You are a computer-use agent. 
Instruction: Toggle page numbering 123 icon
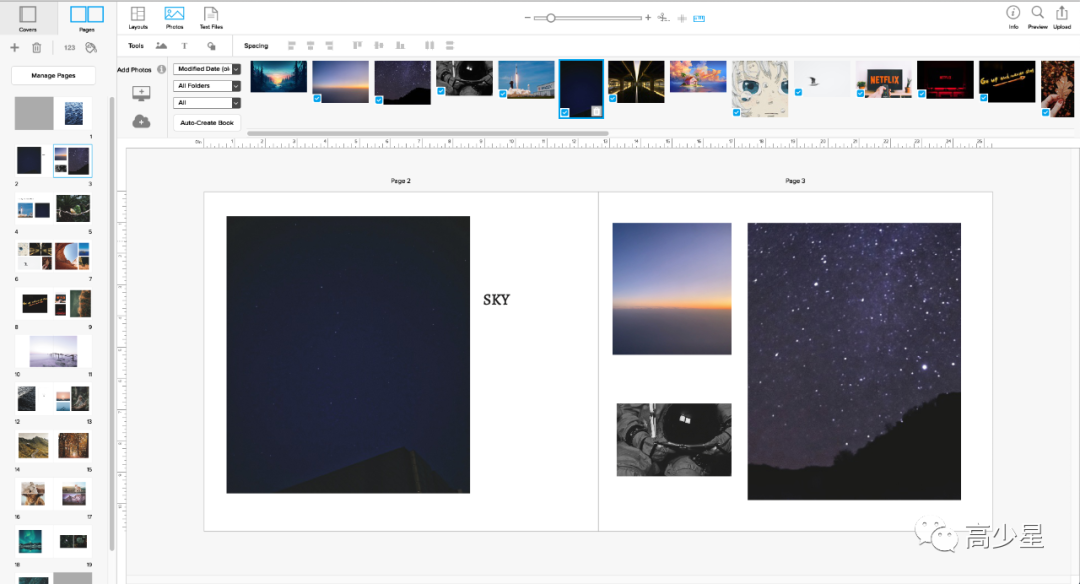coord(70,48)
